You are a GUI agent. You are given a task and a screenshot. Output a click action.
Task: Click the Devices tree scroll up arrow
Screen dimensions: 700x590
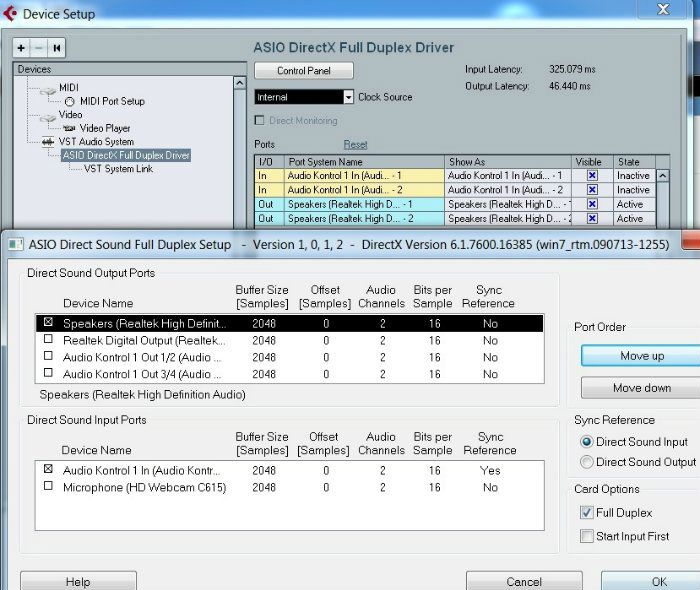(240, 83)
